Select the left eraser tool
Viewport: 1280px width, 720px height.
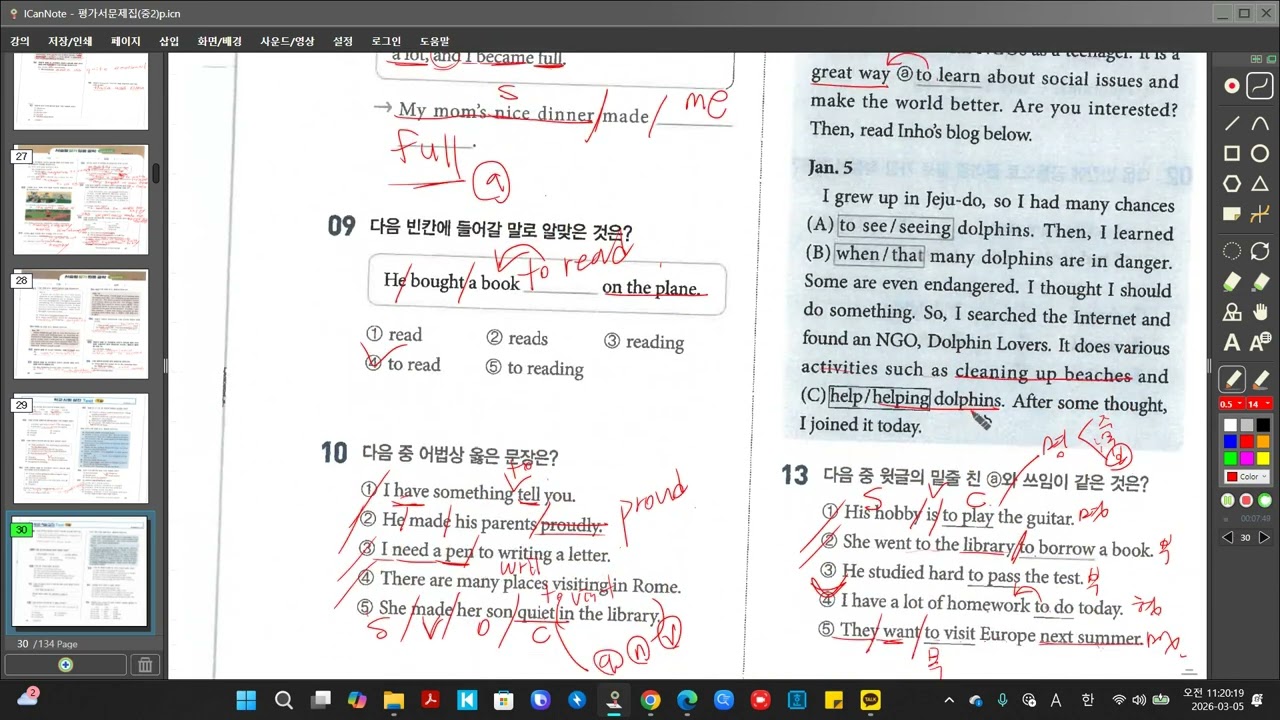click(1232, 282)
